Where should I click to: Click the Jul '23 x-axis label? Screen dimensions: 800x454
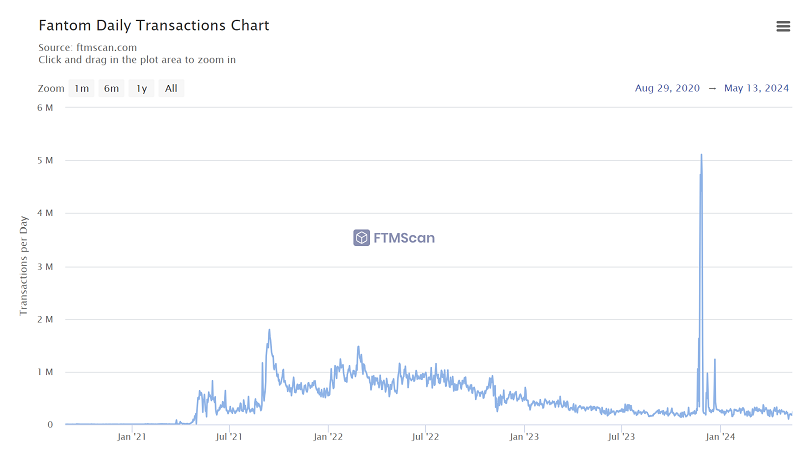coord(622,437)
